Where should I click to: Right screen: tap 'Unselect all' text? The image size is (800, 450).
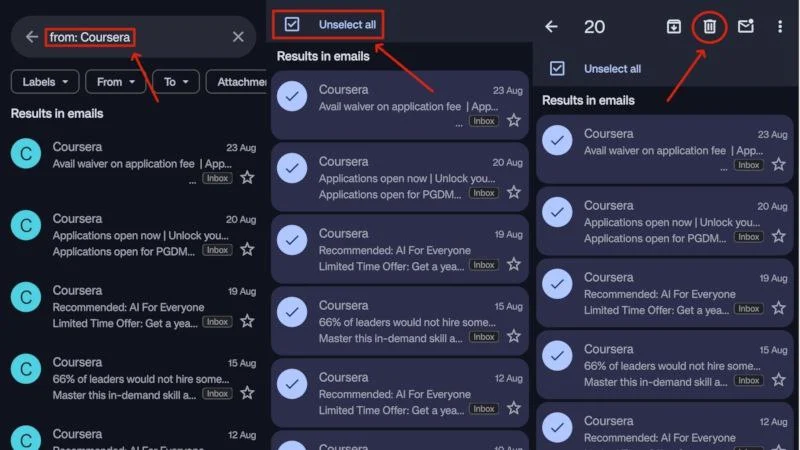[612, 69]
